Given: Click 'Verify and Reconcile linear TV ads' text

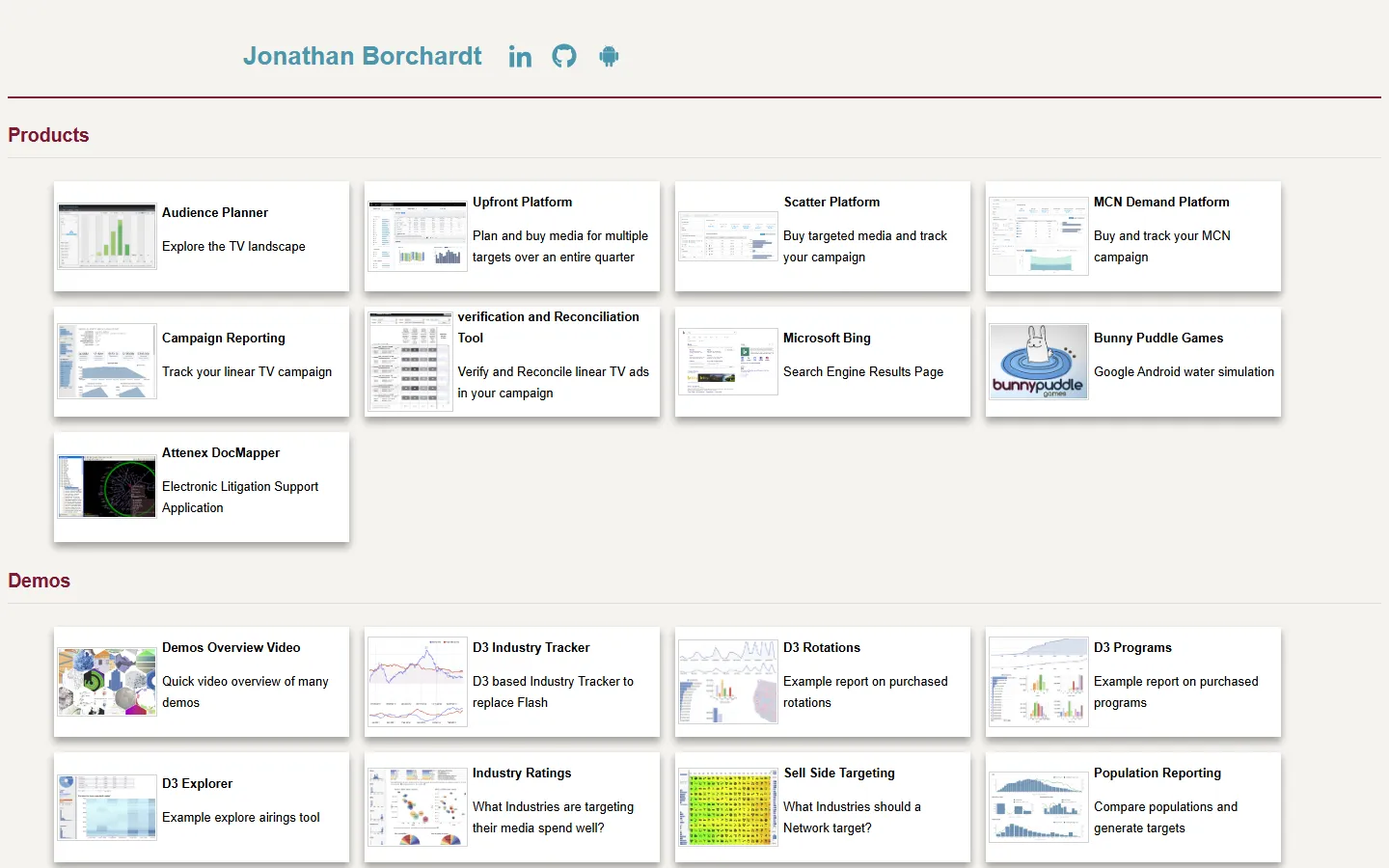Looking at the screenshot, I should (x=554, y=371).
